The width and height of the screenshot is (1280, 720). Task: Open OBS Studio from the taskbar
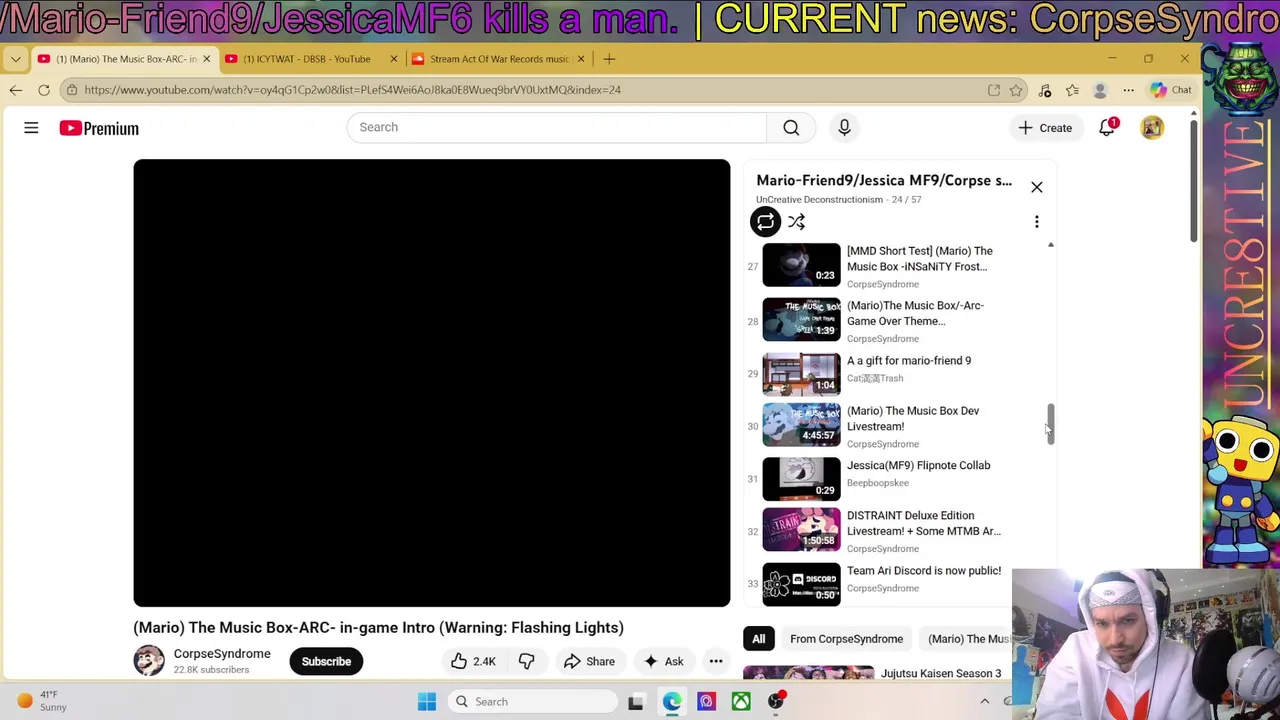pyautogui.click(x=776, y=702)
